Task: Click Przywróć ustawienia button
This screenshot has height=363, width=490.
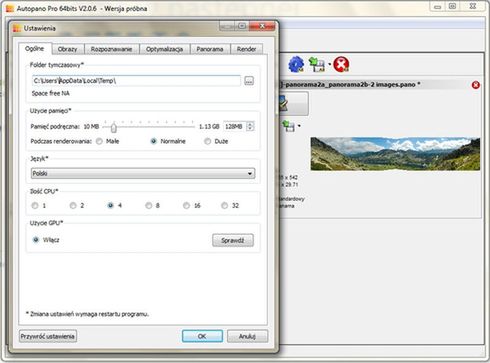Action: tap(48, 336)
